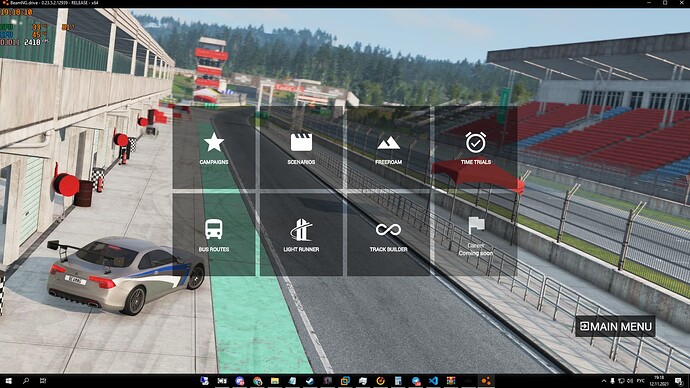Open Task View on the taskbar
Viewport: 690px width, 388px height.
click(x=43, y=381)
